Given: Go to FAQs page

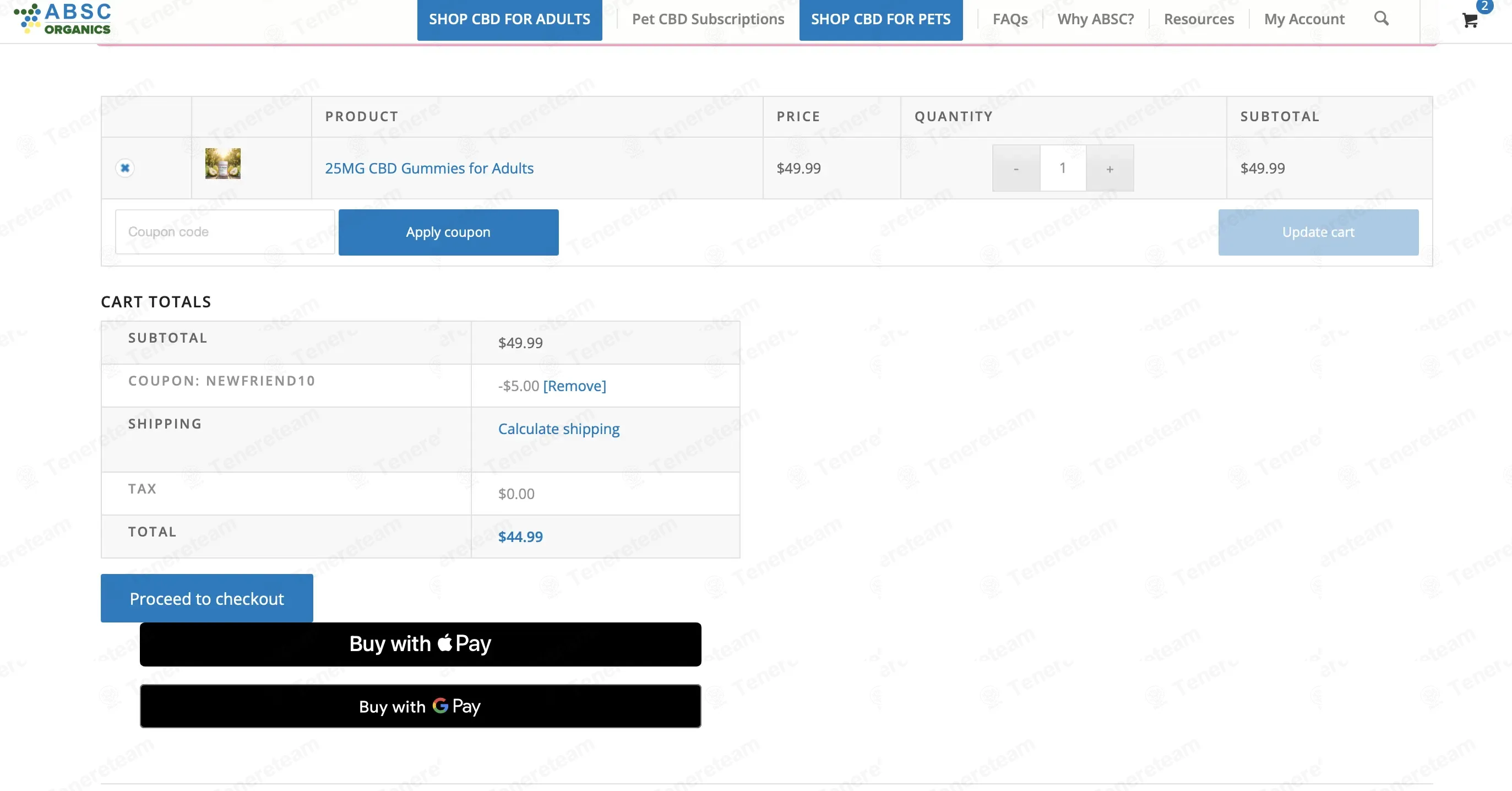Looking at the screenshot, I should 1010,19.
